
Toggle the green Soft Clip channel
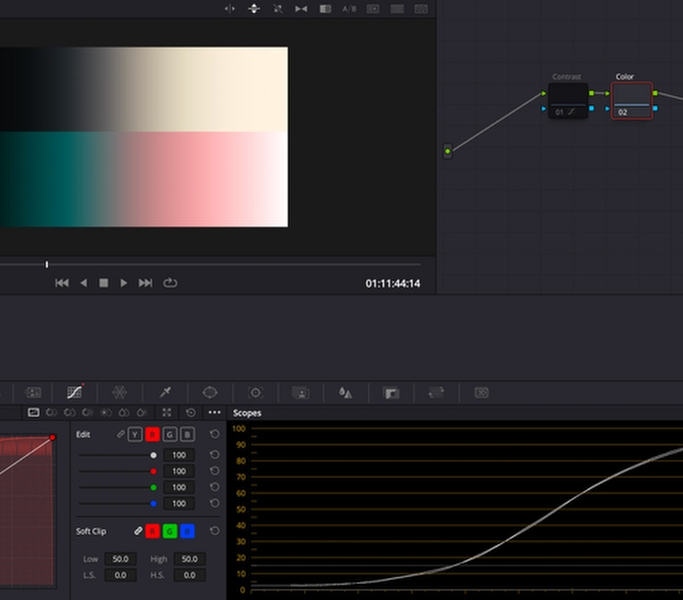[x=170, y=531]
